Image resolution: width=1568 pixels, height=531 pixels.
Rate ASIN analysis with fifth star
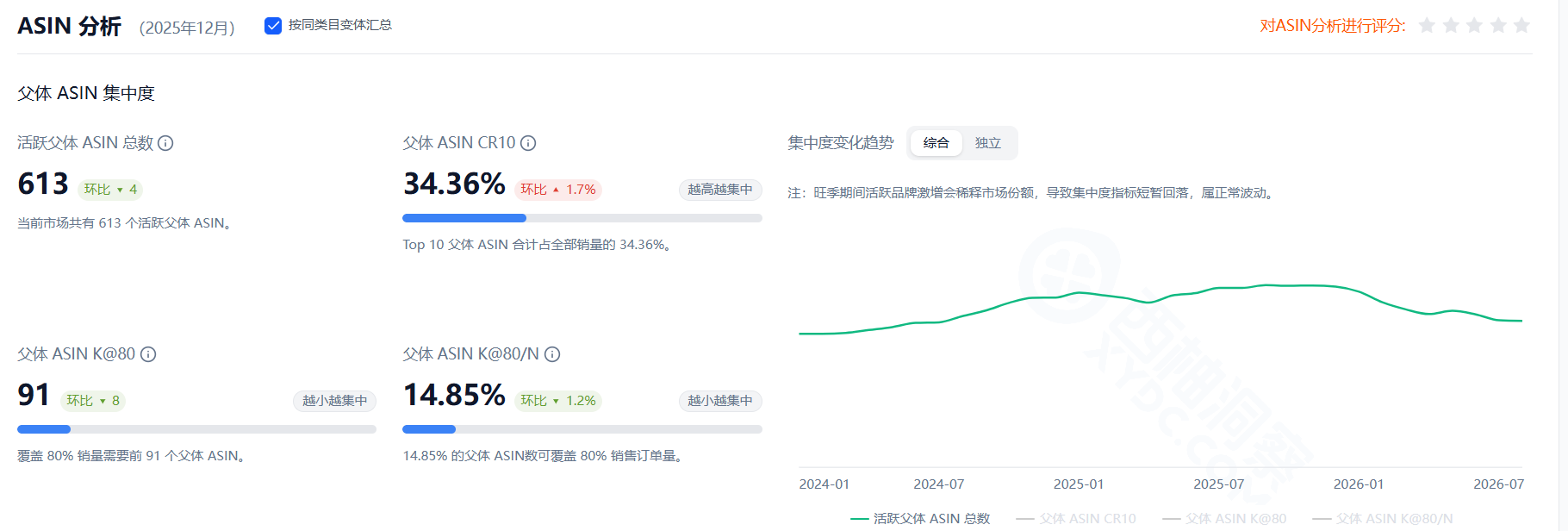[1521, 25]
